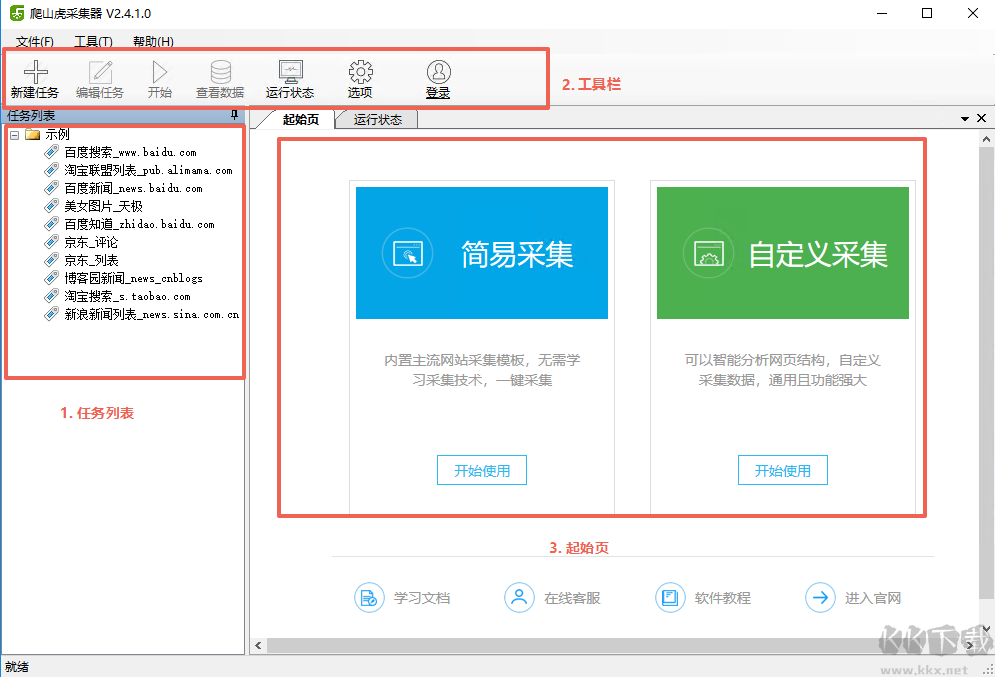Click the 新建任务 (new task) toolbar icon
Viewport: 995px width, 677px height.
point(36,72)
